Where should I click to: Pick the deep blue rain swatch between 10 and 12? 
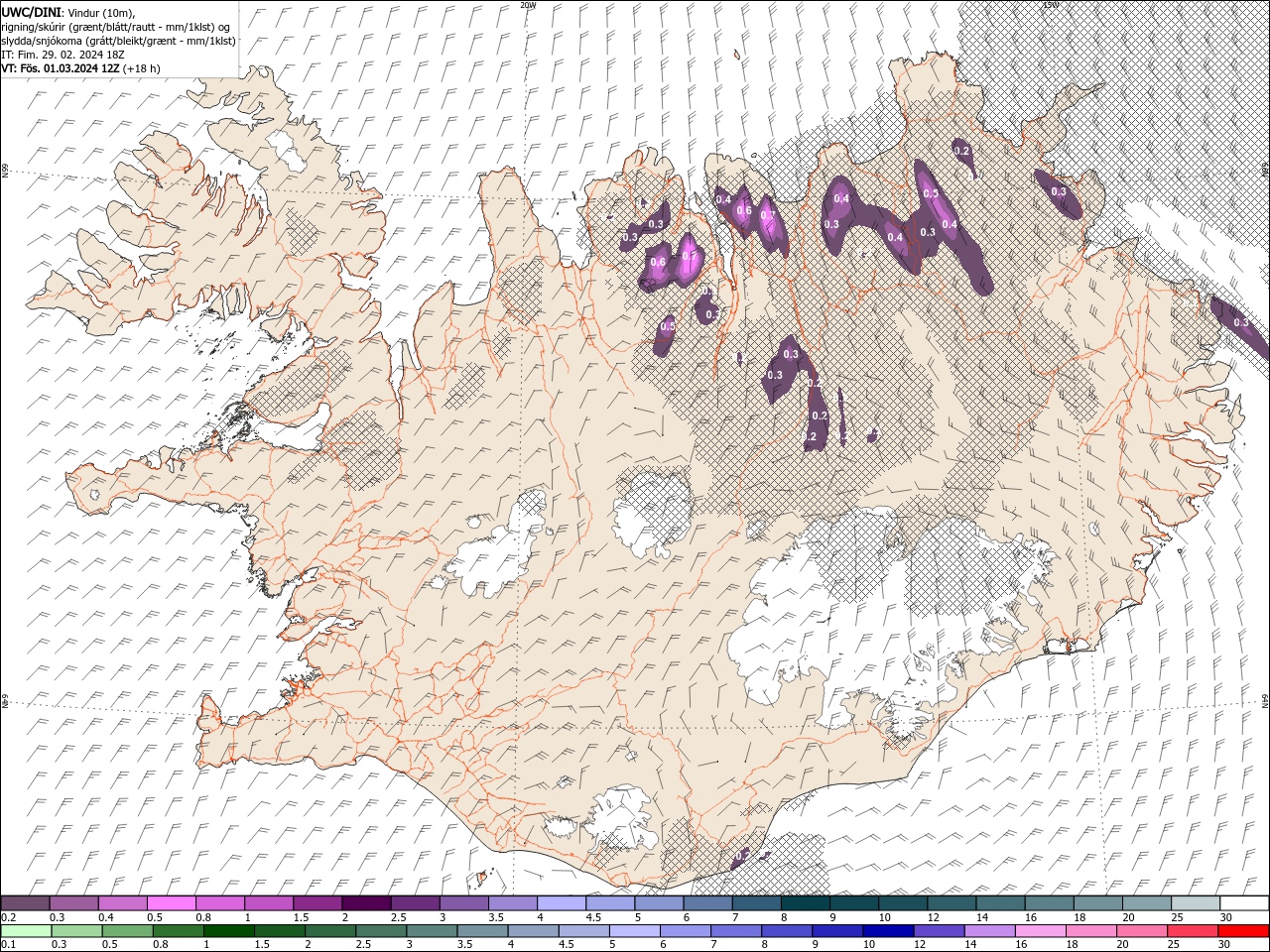(x=888, y=931)
